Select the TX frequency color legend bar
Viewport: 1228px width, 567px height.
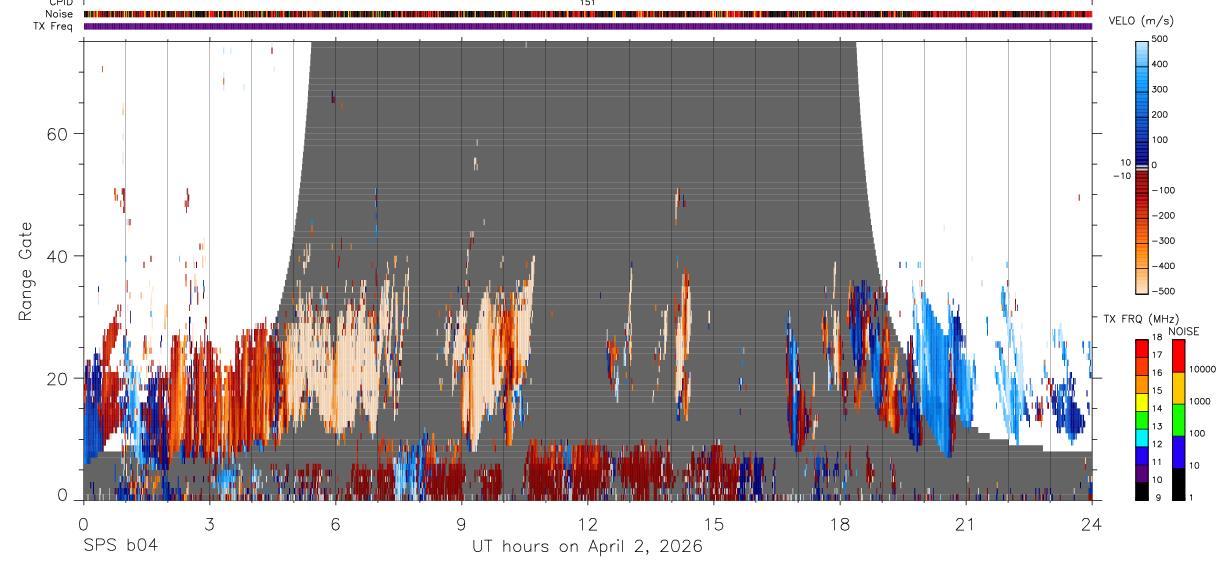point(1142,419)
